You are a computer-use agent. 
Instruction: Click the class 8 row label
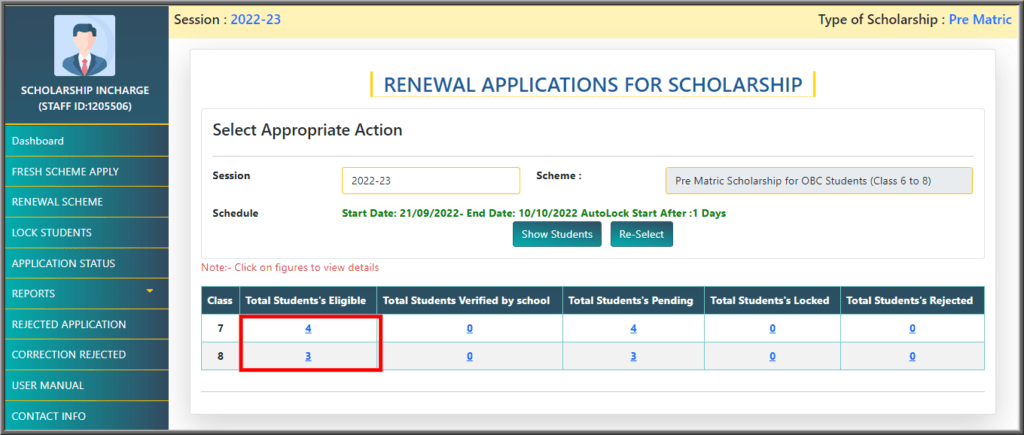221,356
